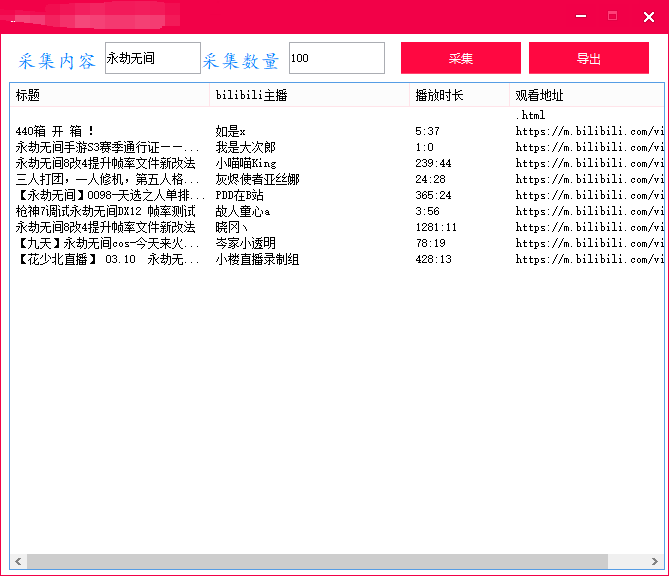This screenshot has width=669, height=576.
Task: Sort by the 标题 column header
Action: click(x=109, y=95)
